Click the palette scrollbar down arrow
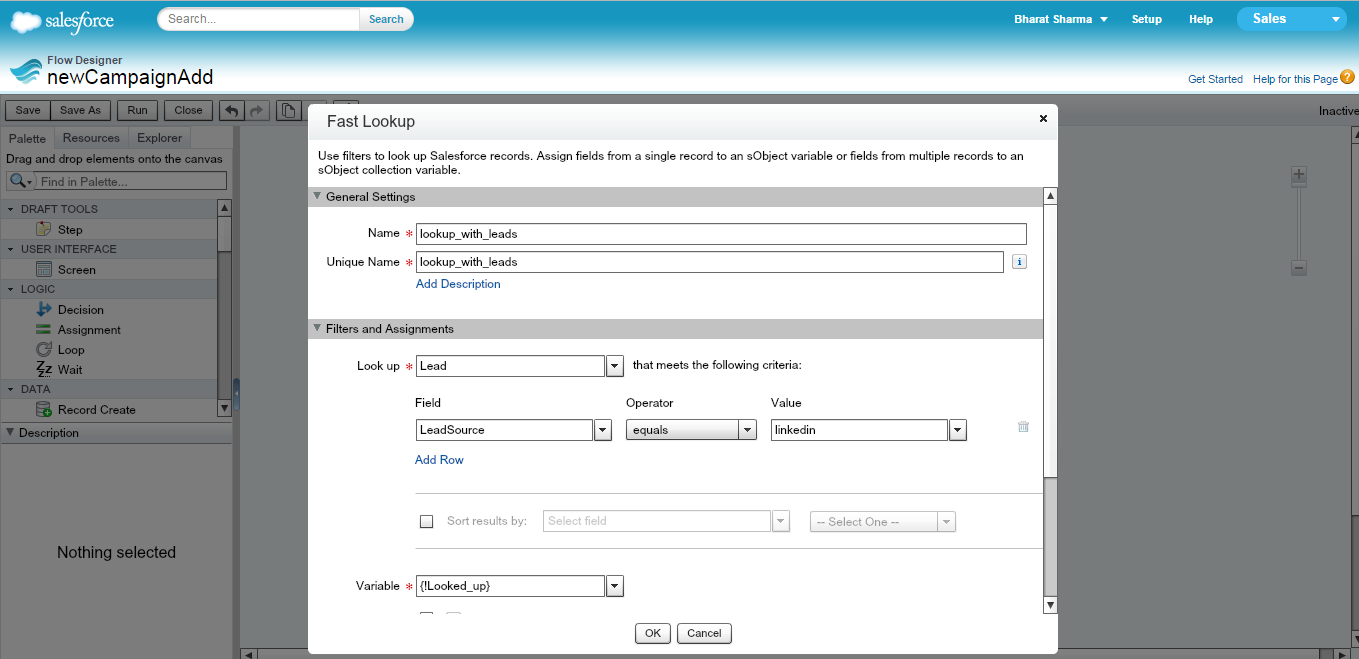This screenshot has height=659, width=1359. pyautogui.click(x=224, y=408)
